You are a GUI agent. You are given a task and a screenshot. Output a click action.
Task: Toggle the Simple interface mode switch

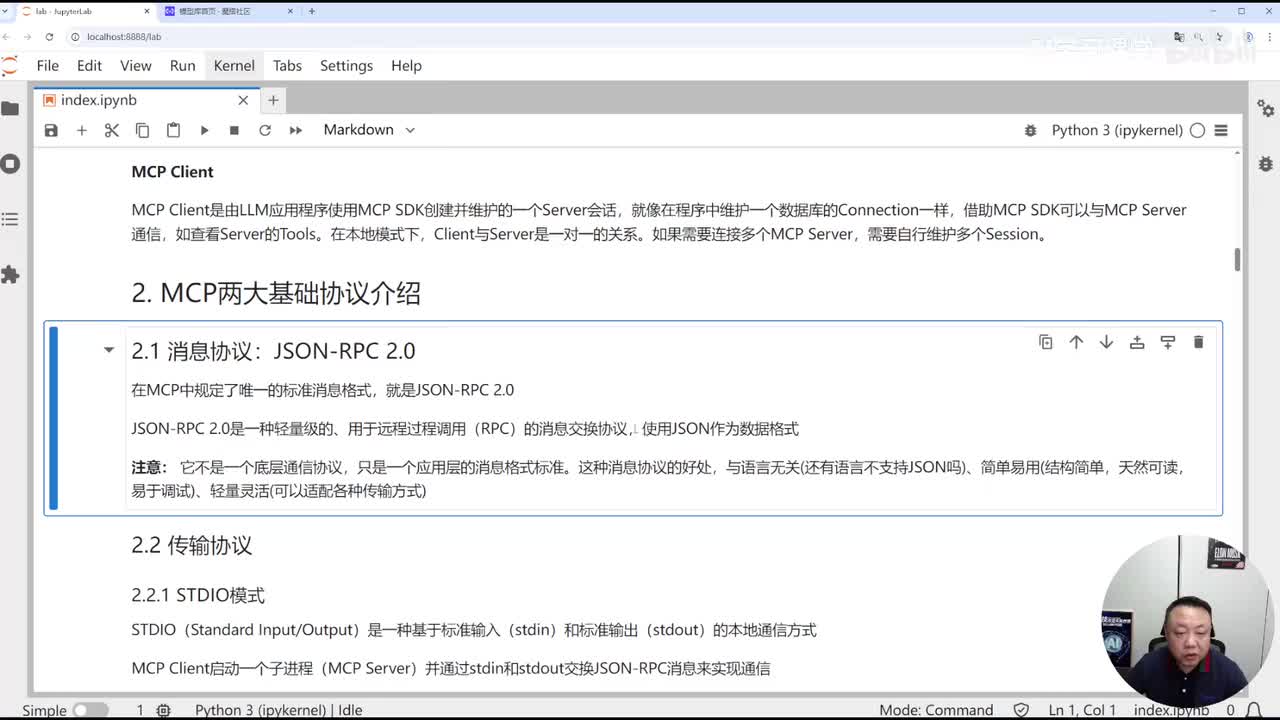pos(90,710)
